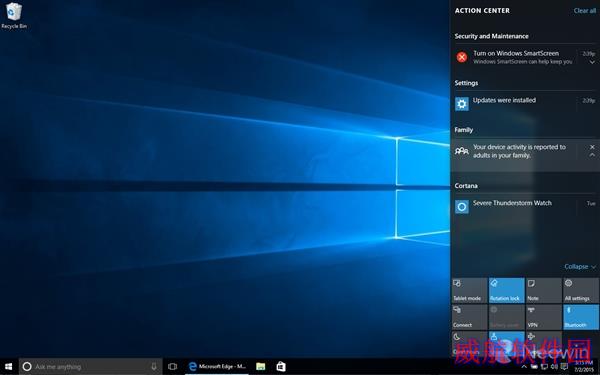Screen dimensions: 600x375
Task: Open the All settings tile
Action: coord(581,290)
